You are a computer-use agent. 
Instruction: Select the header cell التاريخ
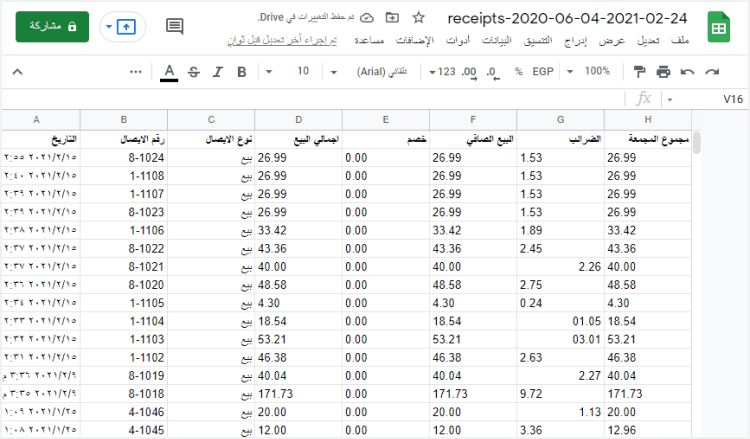pyautogui.click(x=41, y=139)
